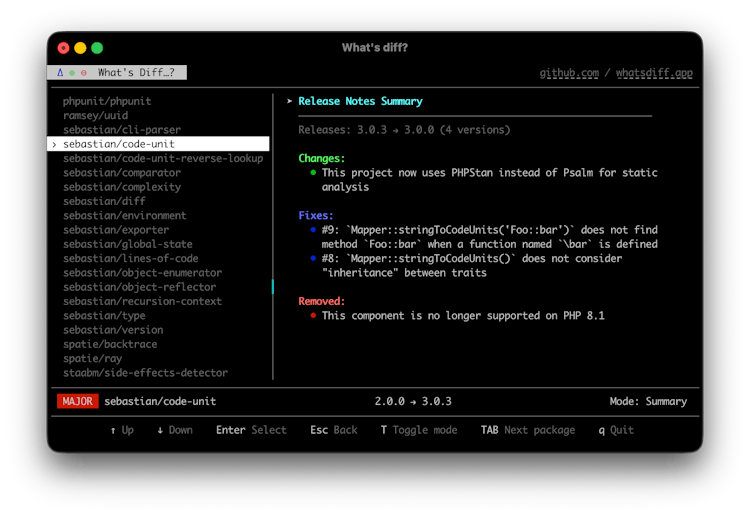Viewport: 750px width, 515px height.
Task: Click the Mode: Summary indicator
Action: (x=648, y=401)
